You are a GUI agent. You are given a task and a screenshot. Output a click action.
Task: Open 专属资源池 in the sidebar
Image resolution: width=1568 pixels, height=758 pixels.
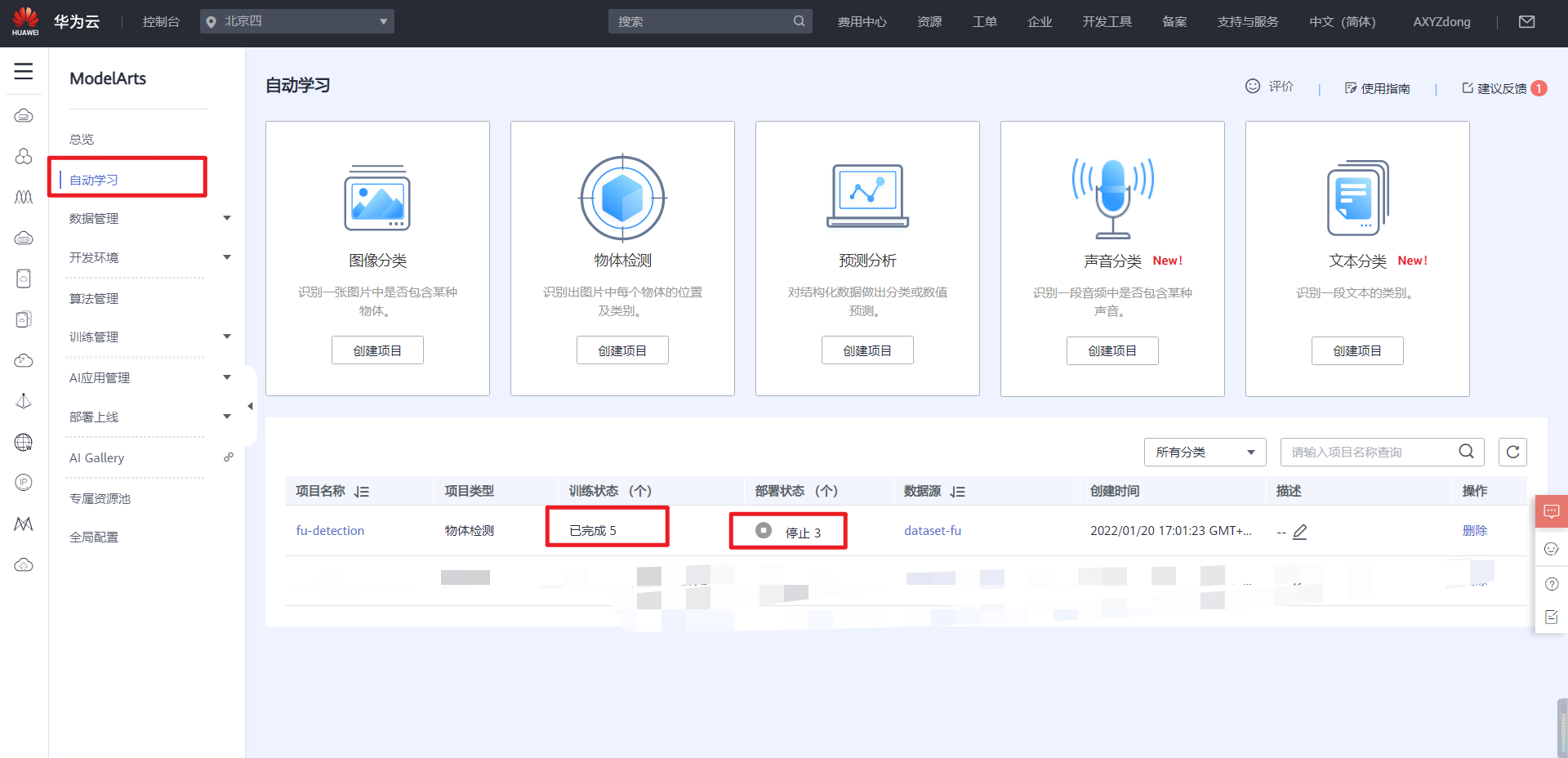100,498
